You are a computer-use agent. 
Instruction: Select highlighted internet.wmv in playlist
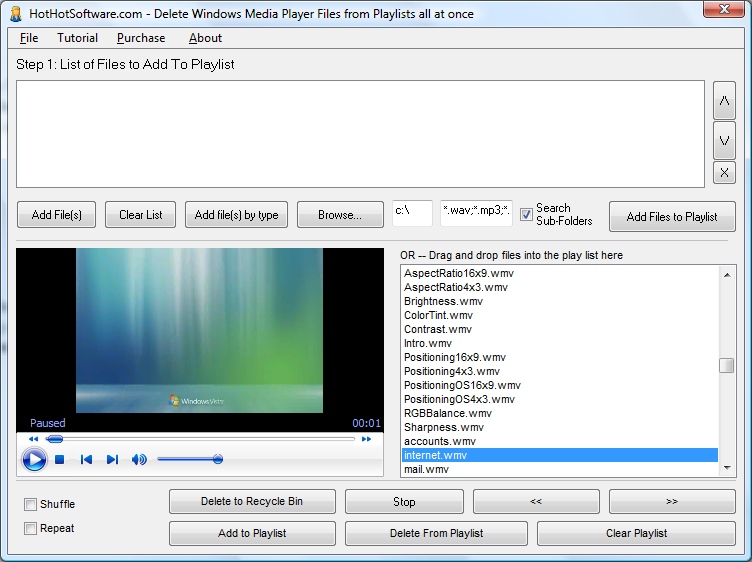(x=560, y=455)
